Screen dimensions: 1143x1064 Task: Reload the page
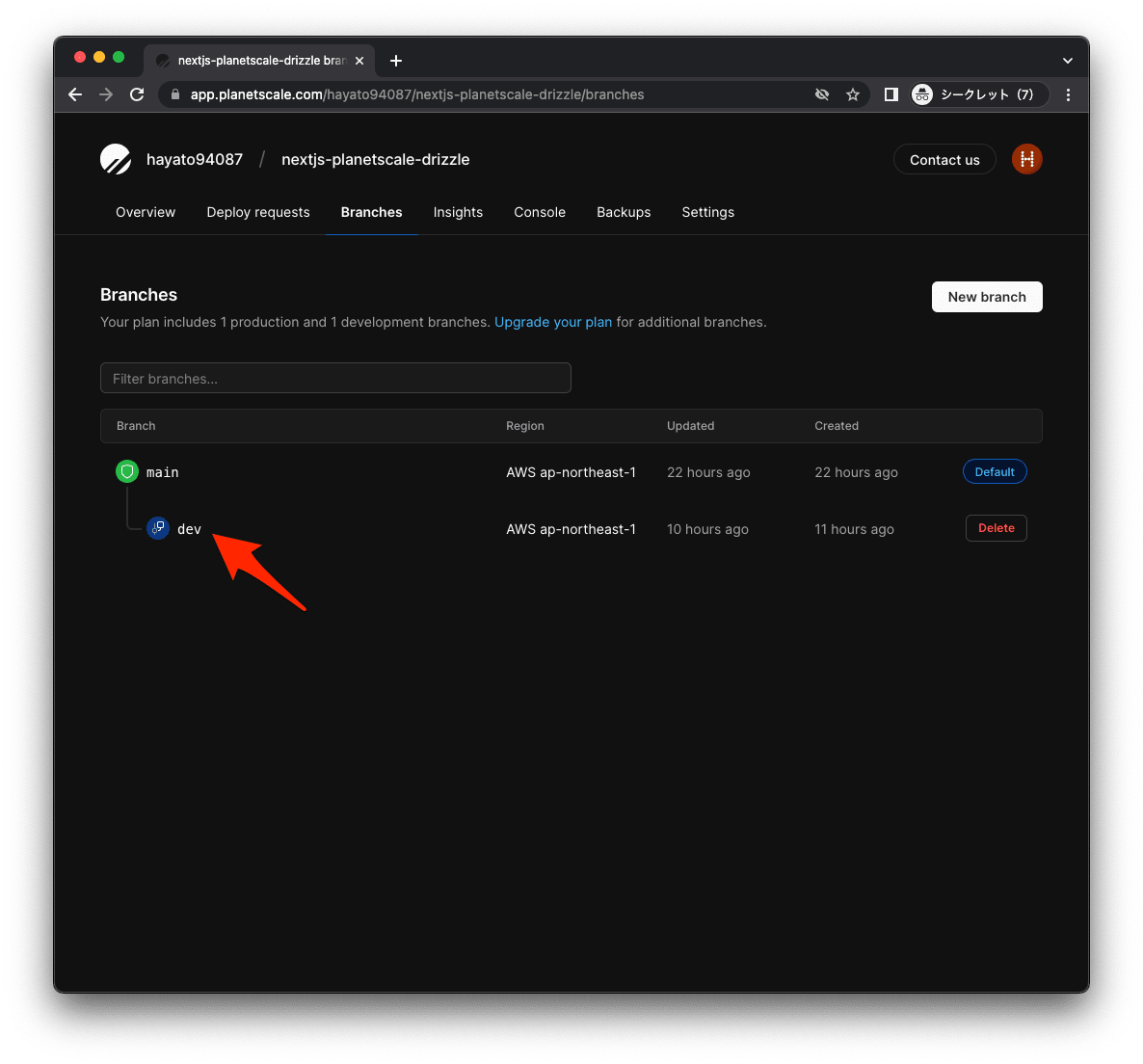pos(137,94)
